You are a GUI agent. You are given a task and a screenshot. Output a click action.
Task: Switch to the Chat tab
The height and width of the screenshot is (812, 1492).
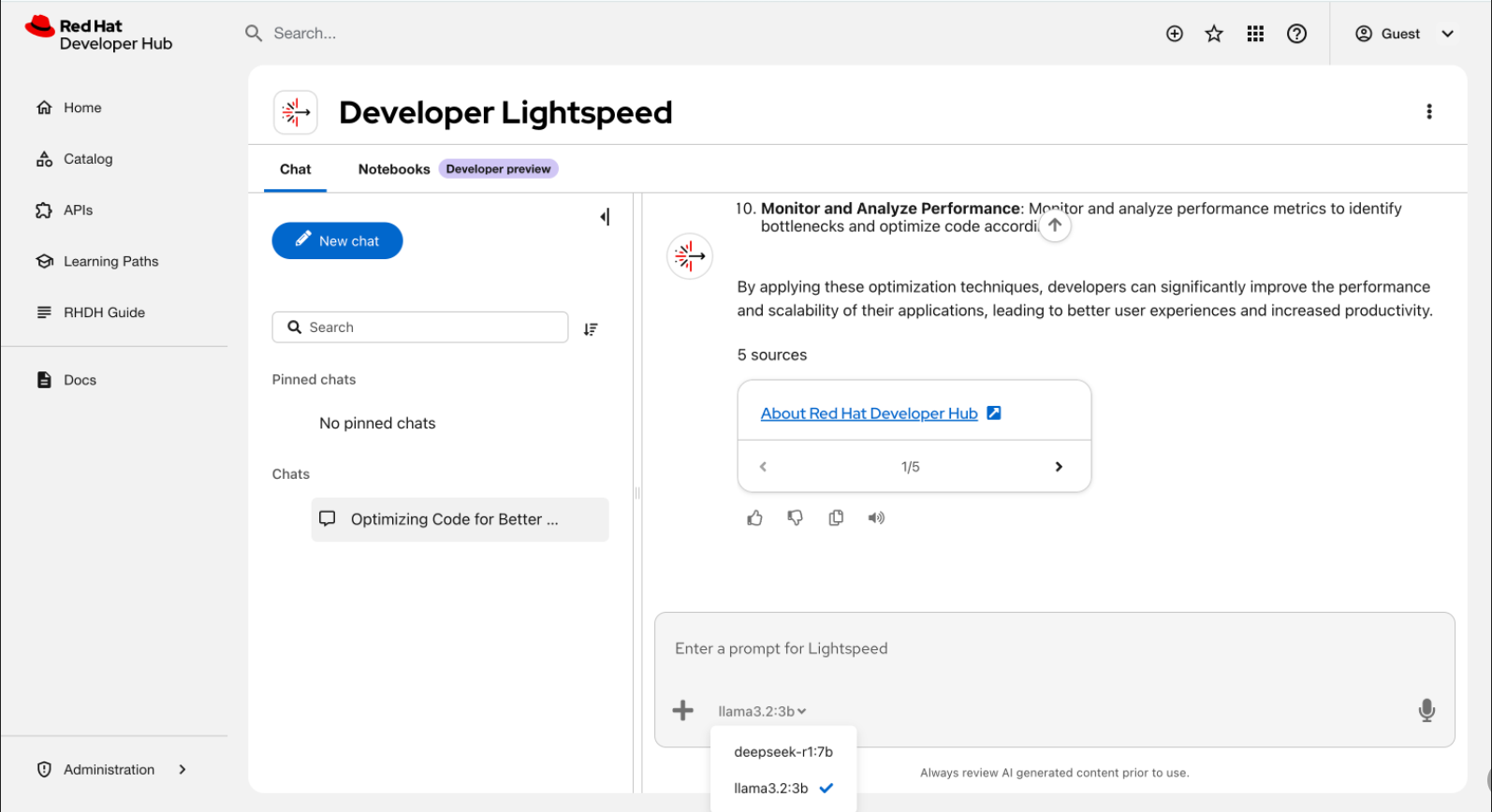(295, 169)
